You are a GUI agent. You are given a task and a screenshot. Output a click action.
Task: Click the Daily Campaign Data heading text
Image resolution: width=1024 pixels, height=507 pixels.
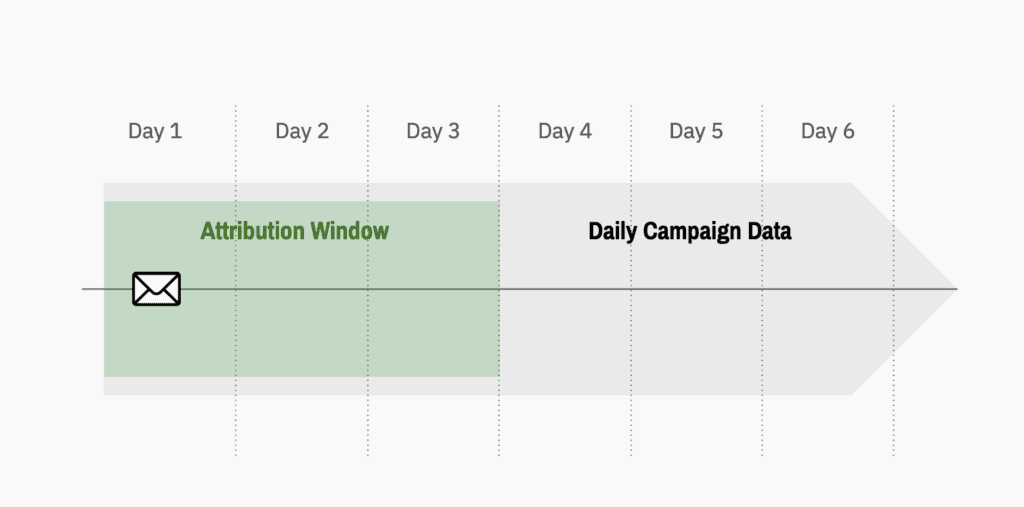coord(690,231)
